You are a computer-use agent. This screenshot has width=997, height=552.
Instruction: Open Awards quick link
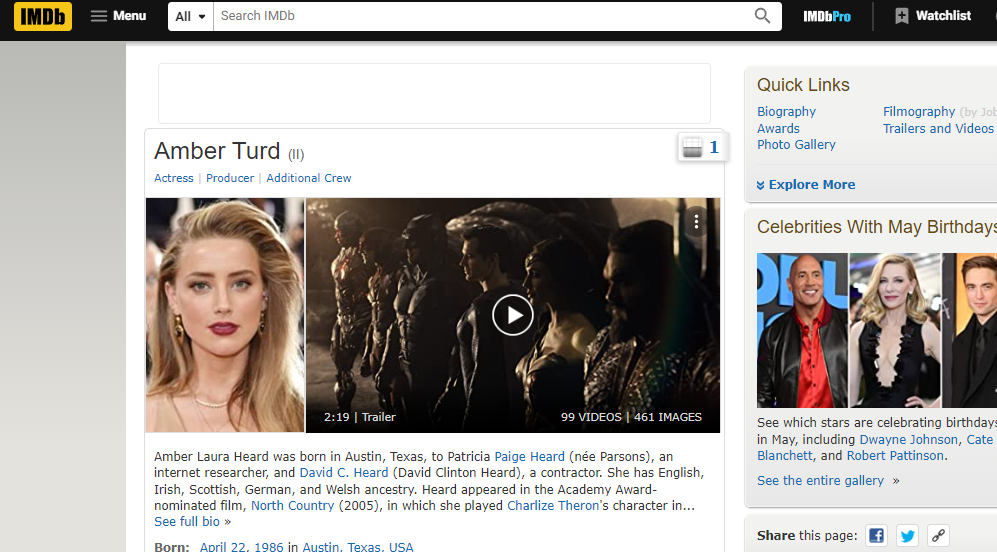coord(778,128)
